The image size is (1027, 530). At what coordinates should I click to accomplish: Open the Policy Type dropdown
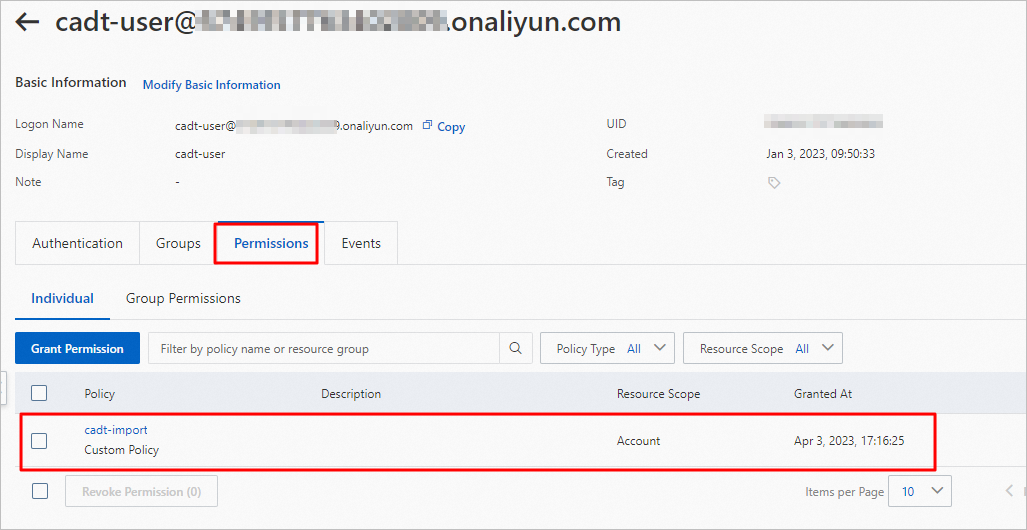click(607, 348)
